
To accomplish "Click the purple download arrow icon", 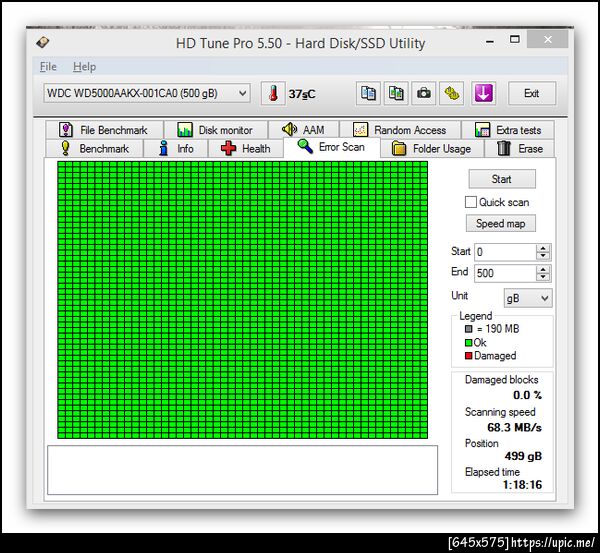I will 483,93.
